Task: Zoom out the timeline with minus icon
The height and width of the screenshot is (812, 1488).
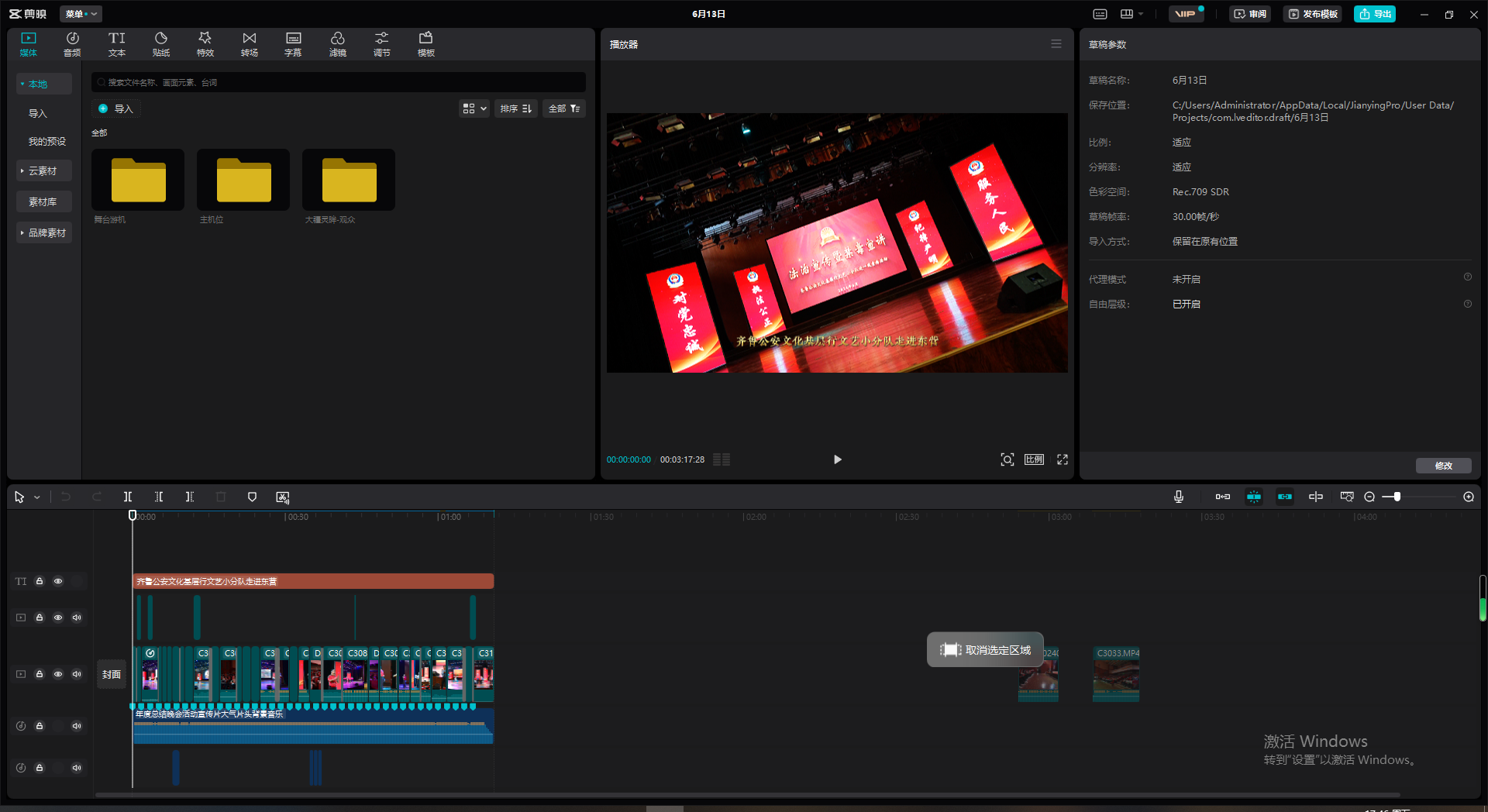Action: (x=1369, y=497)
